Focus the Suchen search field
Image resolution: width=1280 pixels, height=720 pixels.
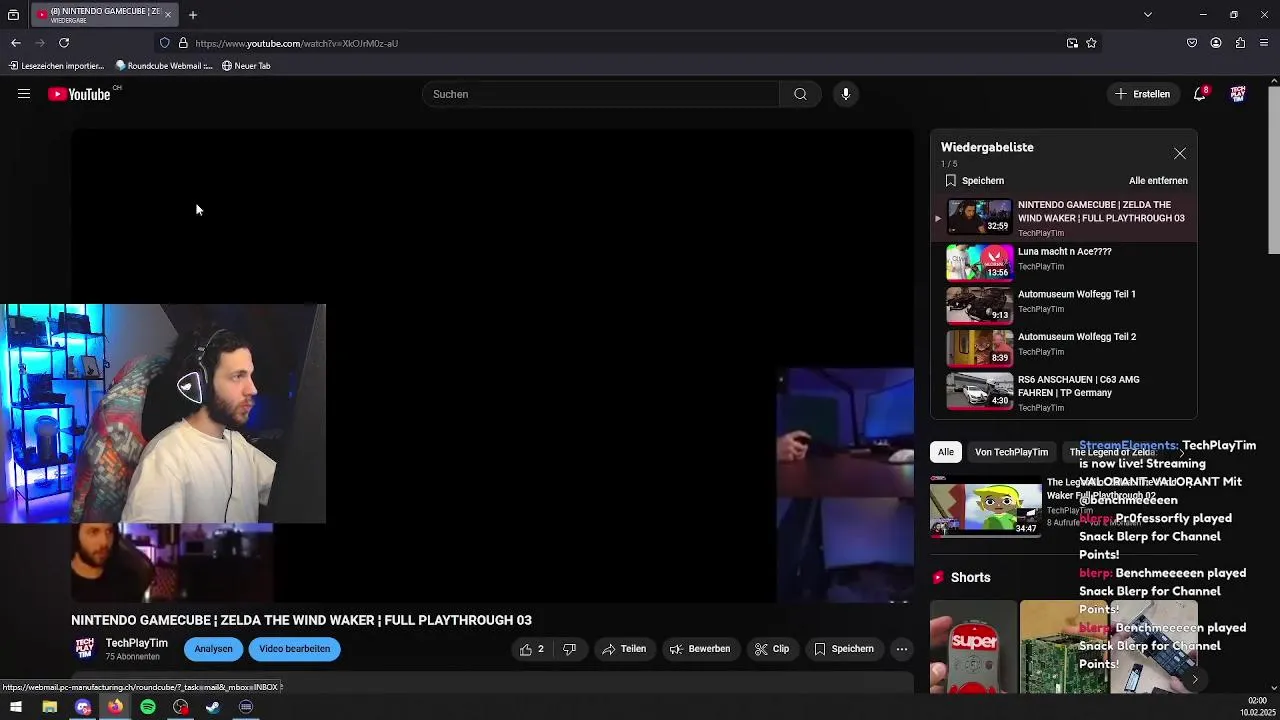pyautogui.click(x=600, y=94)
